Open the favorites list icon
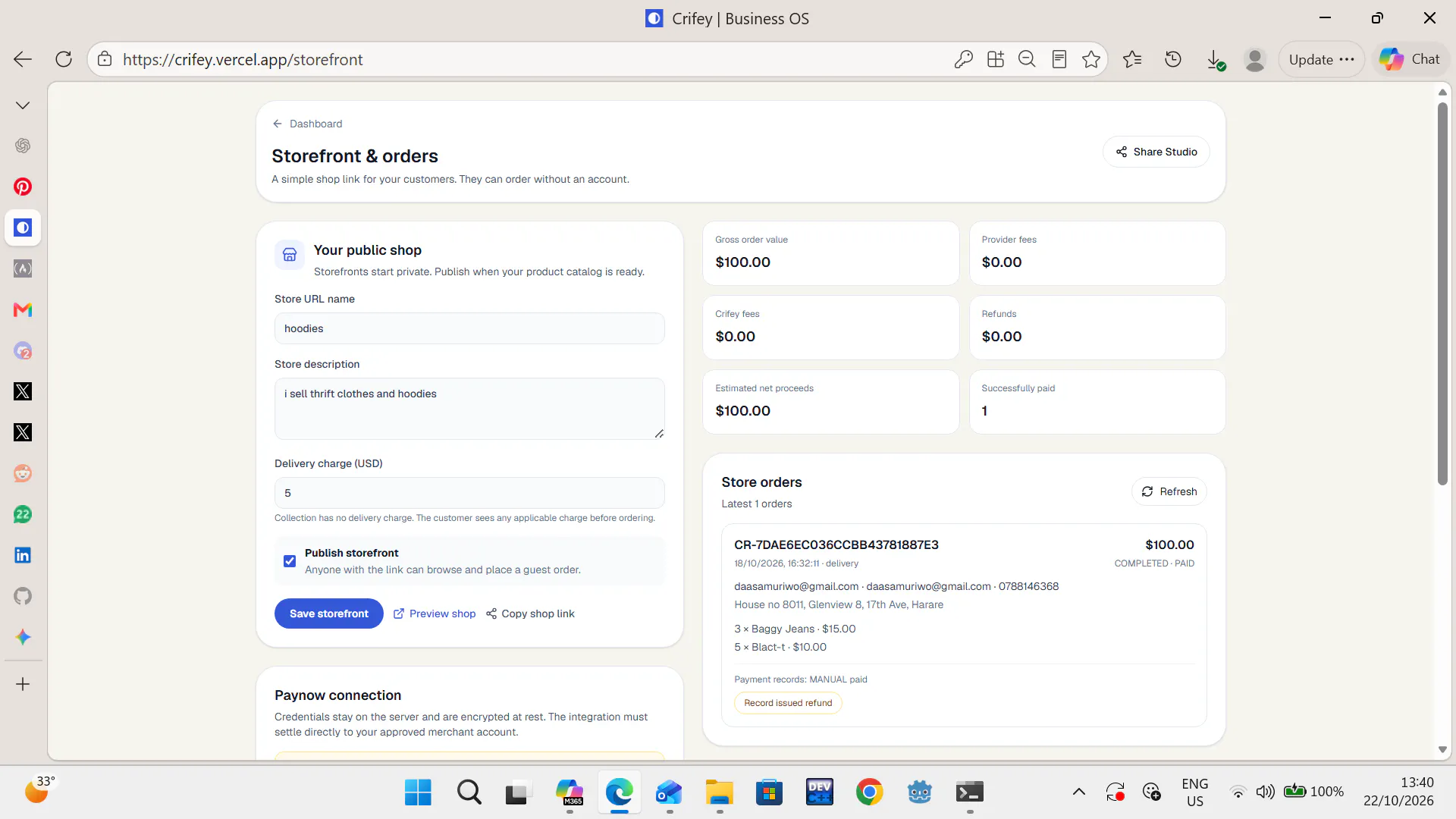1456x819 pixels. (1132, 59)
